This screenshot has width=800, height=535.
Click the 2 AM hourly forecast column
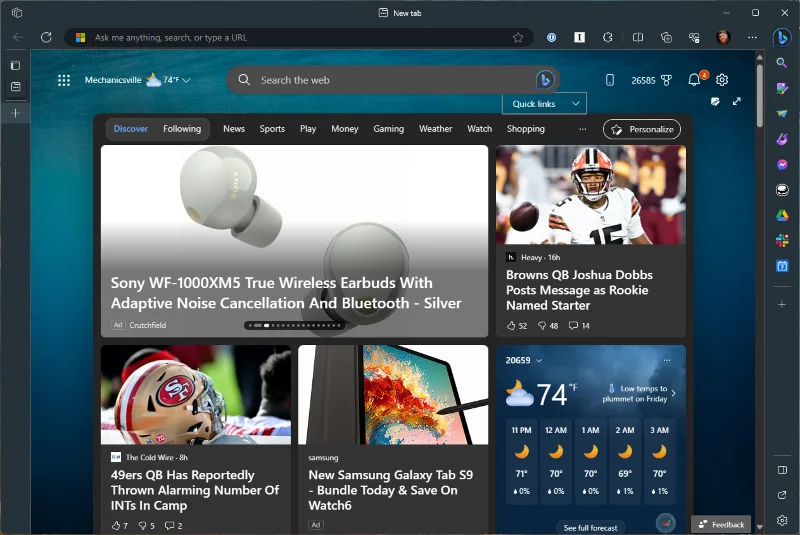coord(624,461)
